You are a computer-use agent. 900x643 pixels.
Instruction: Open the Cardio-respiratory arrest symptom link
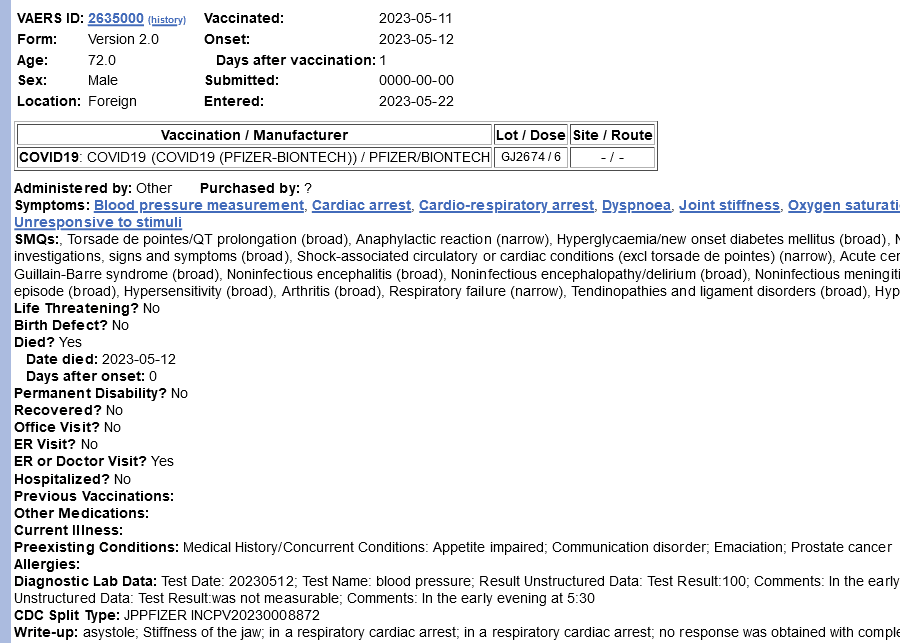(506, 206)
